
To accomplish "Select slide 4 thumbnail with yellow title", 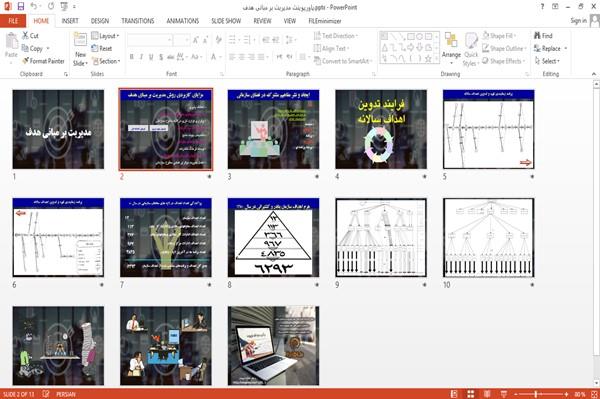I will click(381, 129).
